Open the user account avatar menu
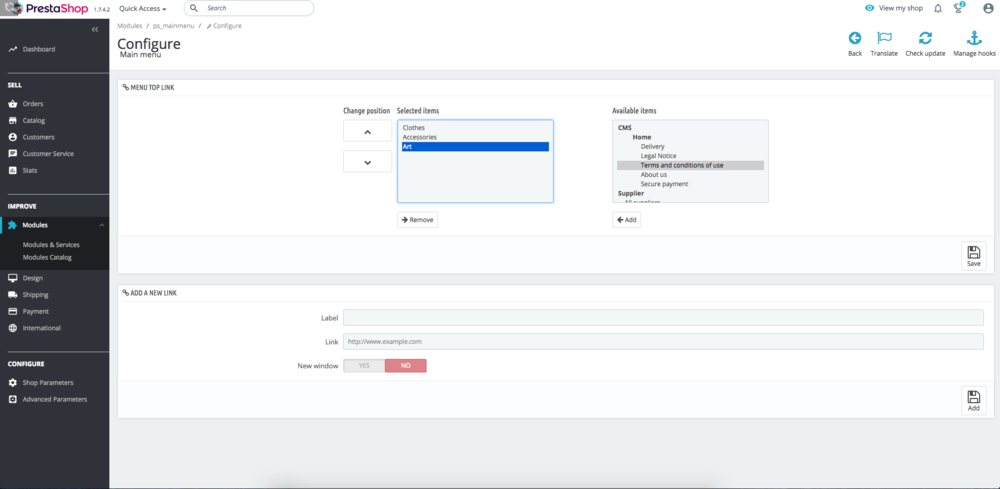This screenshot has width=1000, height=489. [x=988, y=8]
